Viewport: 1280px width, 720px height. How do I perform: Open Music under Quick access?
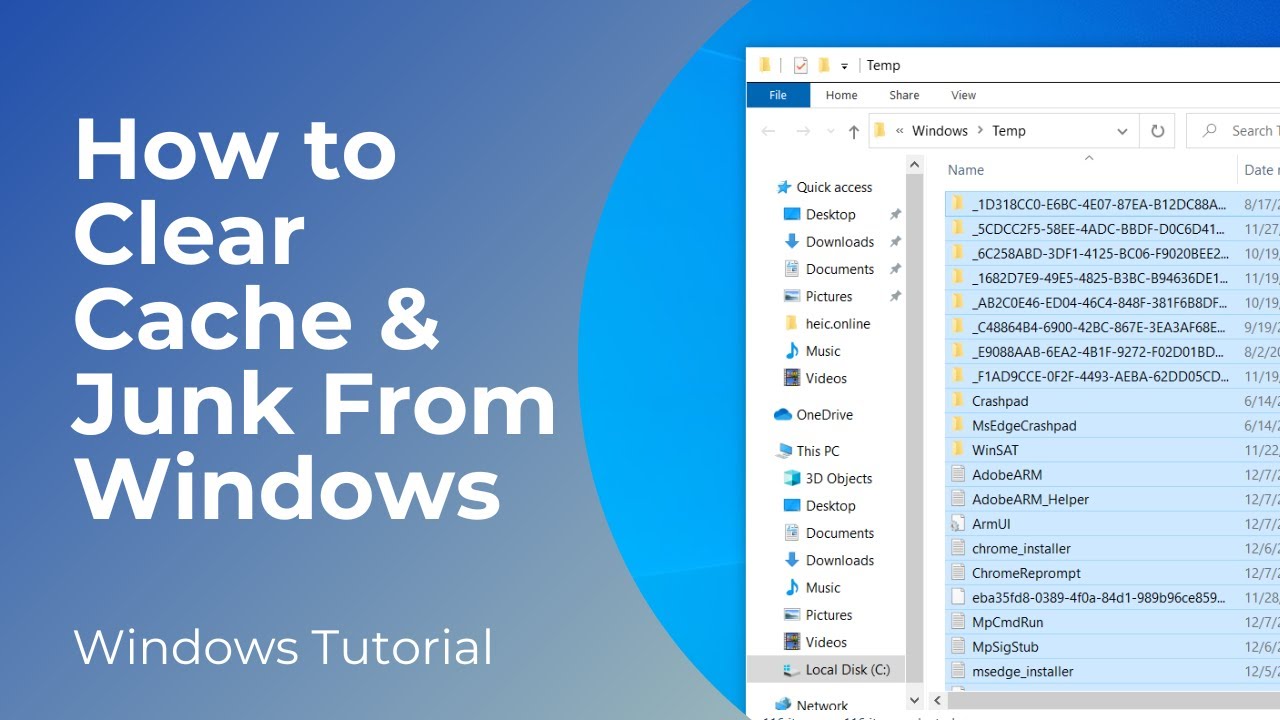[823, 351]
